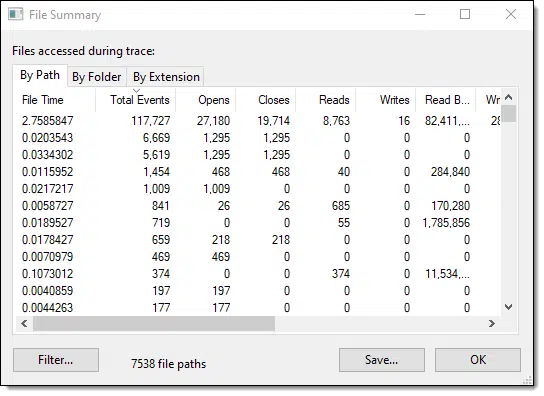Minimize the File Summary window

coord(420,15)
